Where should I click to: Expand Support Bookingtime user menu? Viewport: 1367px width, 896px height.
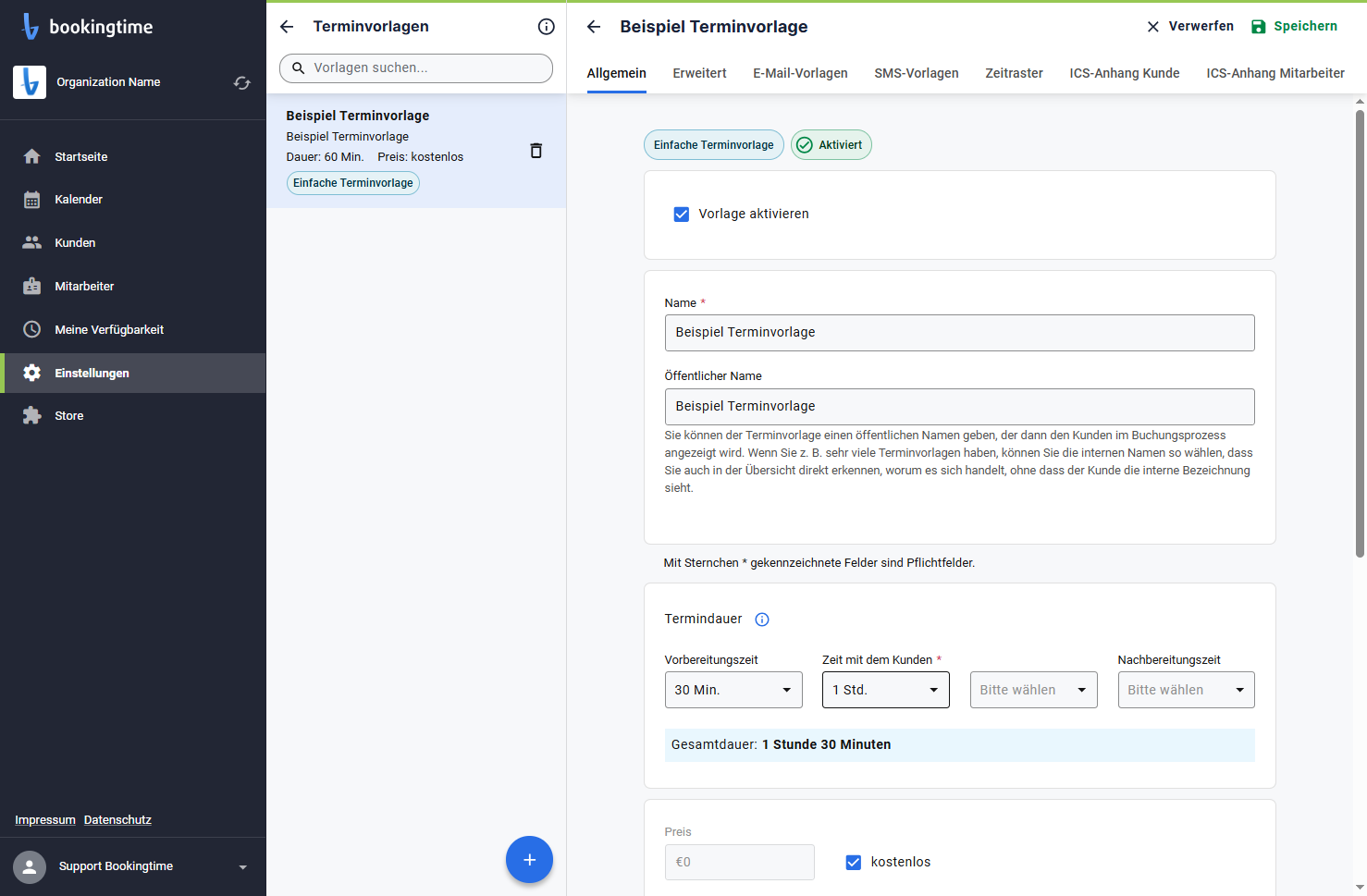coord(132,866)
